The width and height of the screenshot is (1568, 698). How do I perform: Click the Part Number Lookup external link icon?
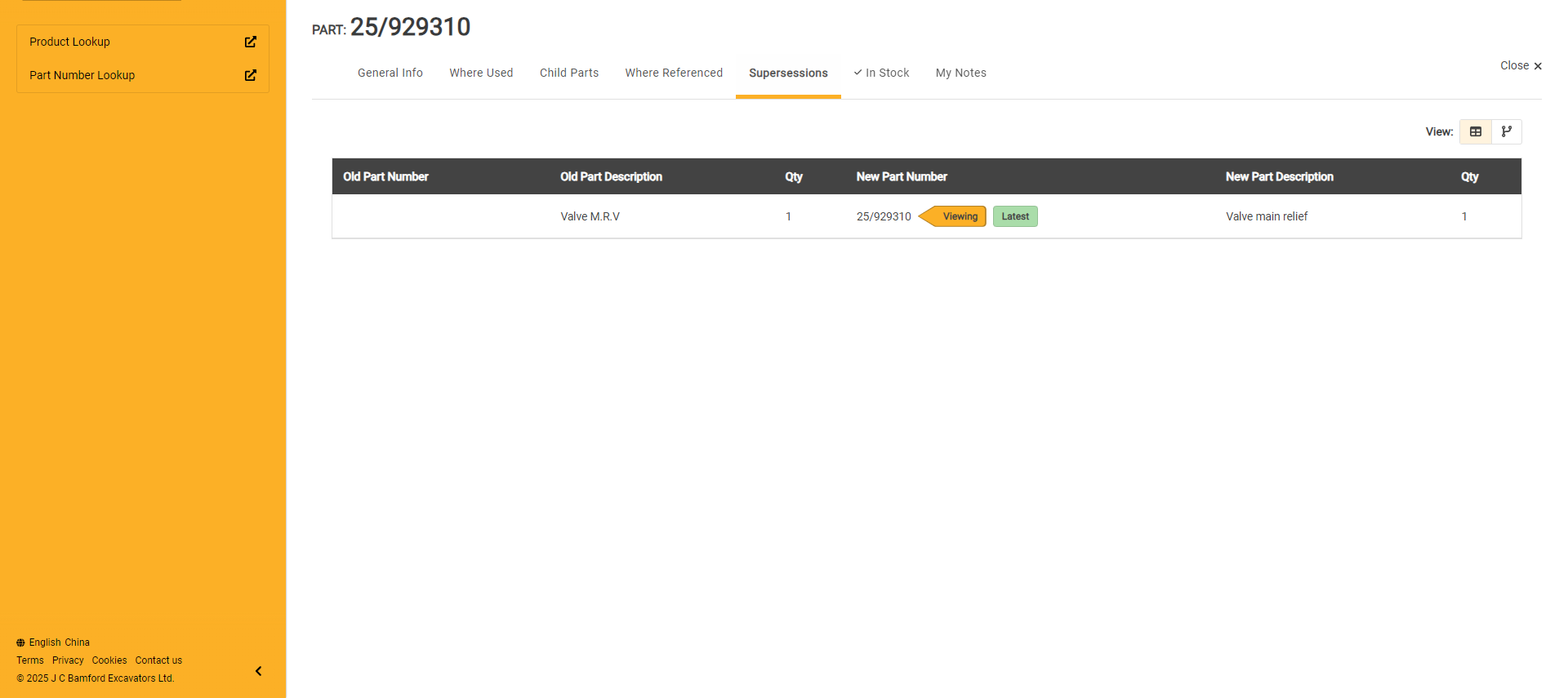pyautogui.click(x=251, y=75)
